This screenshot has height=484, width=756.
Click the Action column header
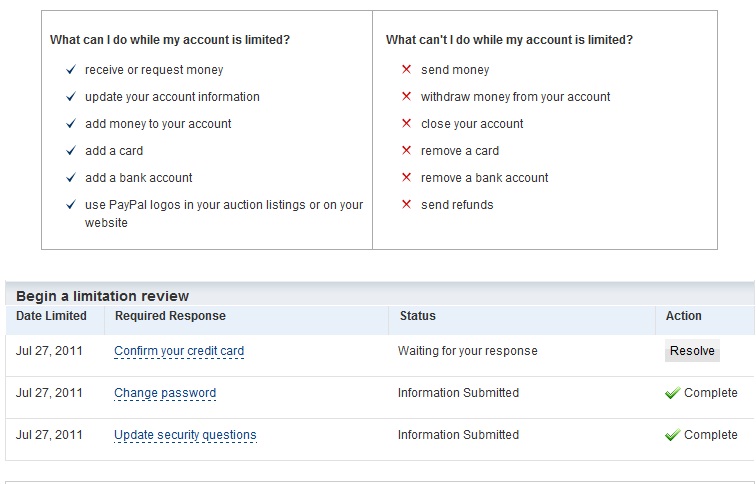684,316
